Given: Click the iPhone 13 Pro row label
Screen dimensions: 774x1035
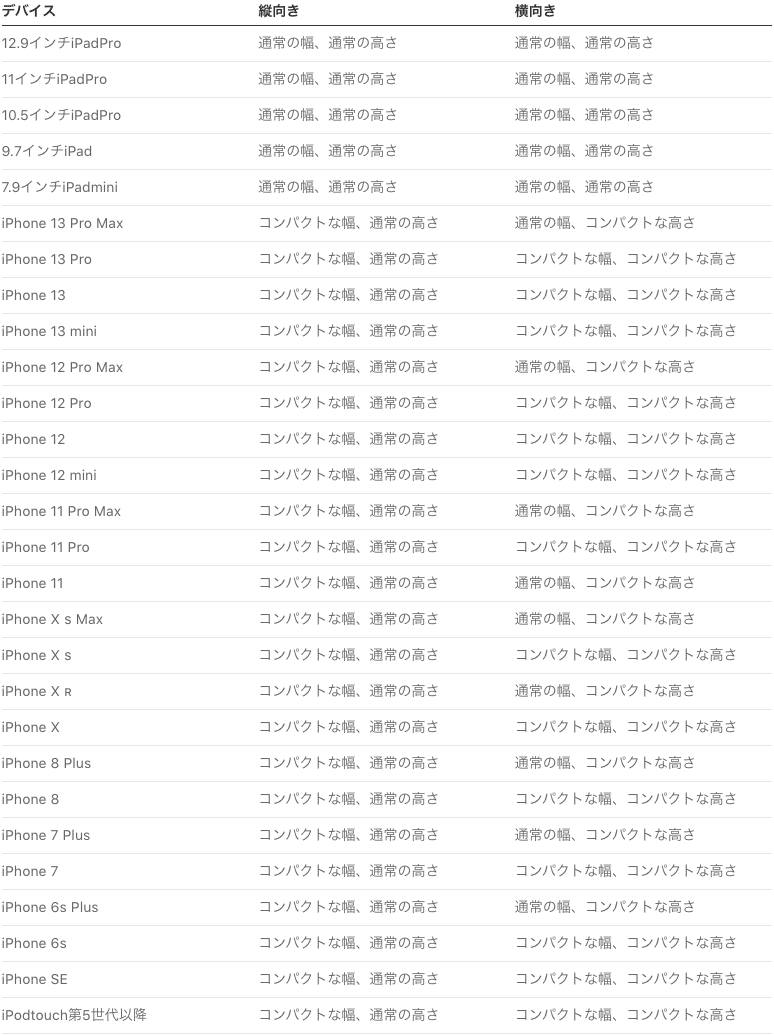Looking at the screenshot, I should [x=46, y=259].
